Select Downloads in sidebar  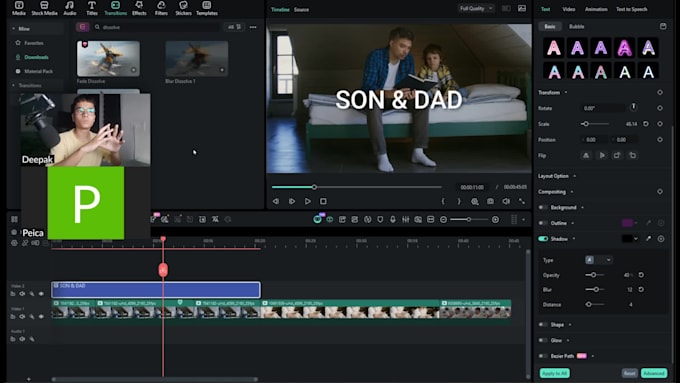tap(36, 57)
